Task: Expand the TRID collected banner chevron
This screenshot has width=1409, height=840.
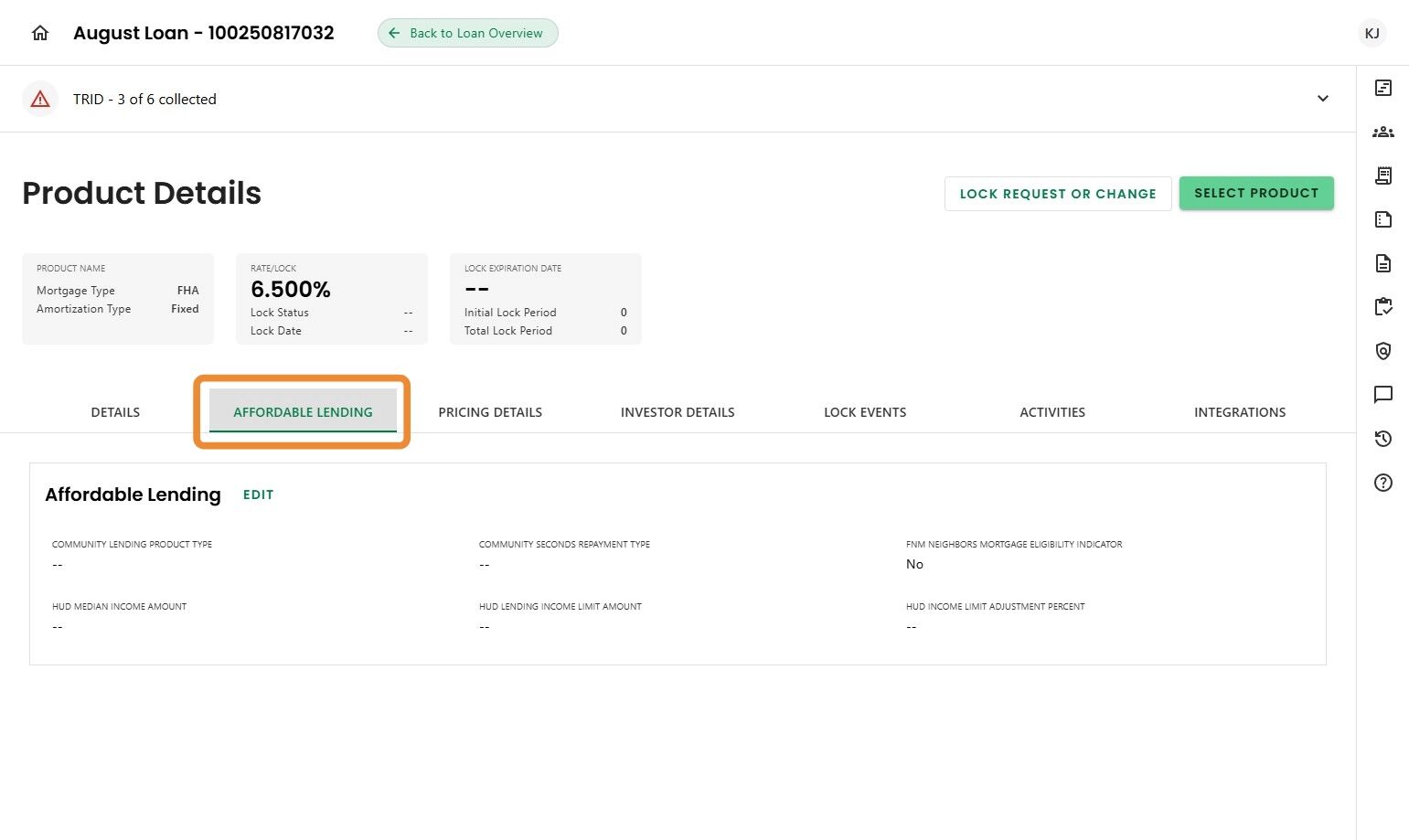Action: click(x=1323, y=99)
